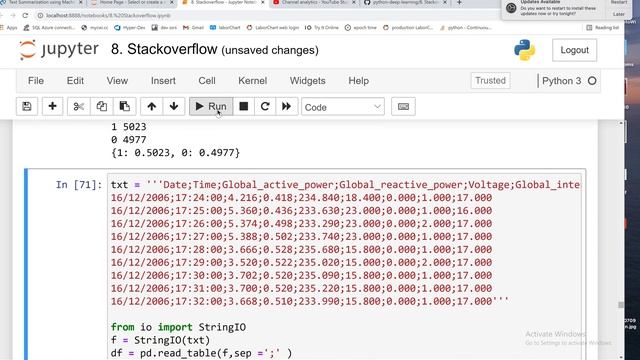
Task: Open the epoch time bookmark
Action: click(x=360, y=28)
